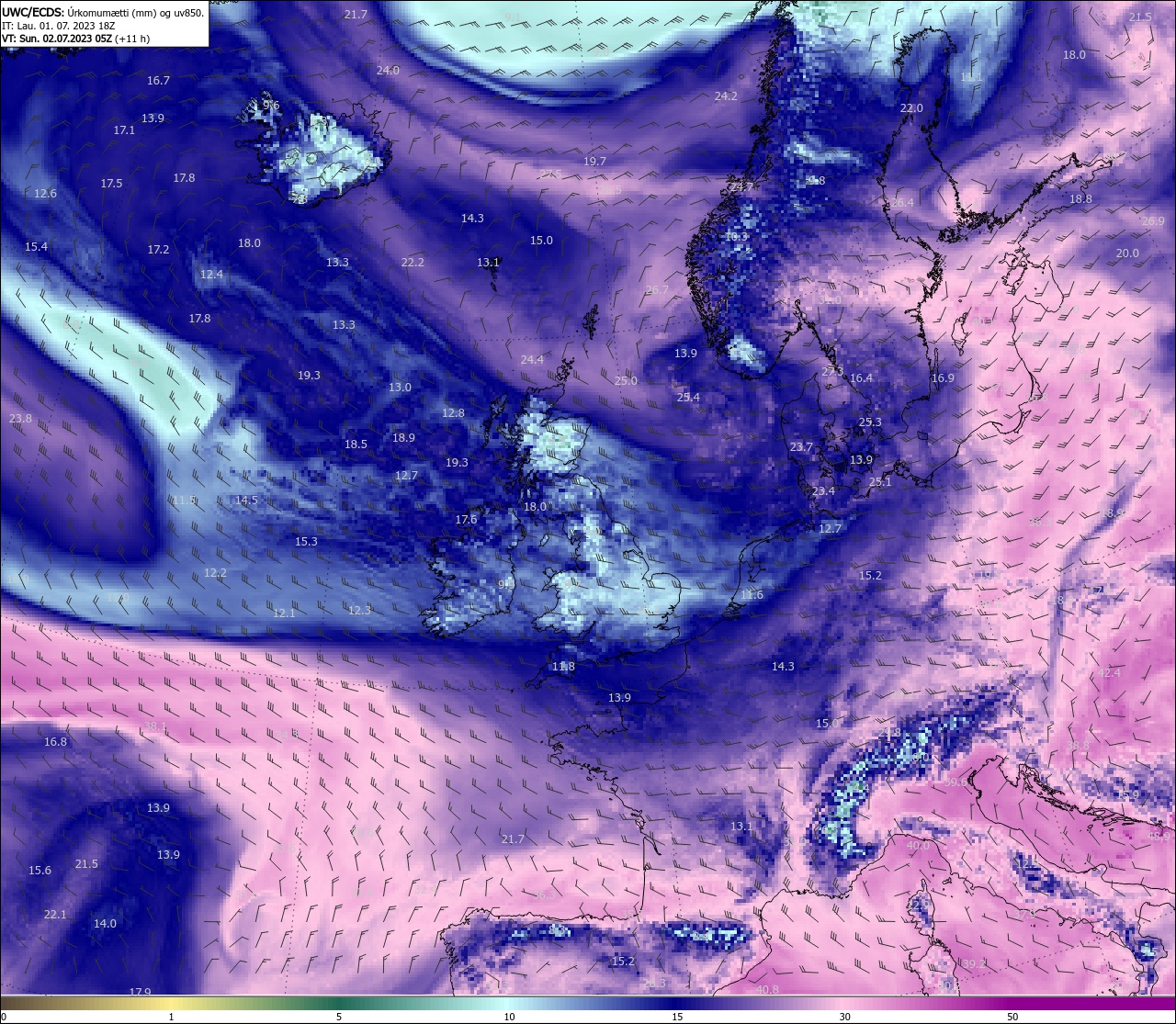Screen dimensions: 1176x1024
Task: Click the map value "22.1"
Action: click(55, 915)
